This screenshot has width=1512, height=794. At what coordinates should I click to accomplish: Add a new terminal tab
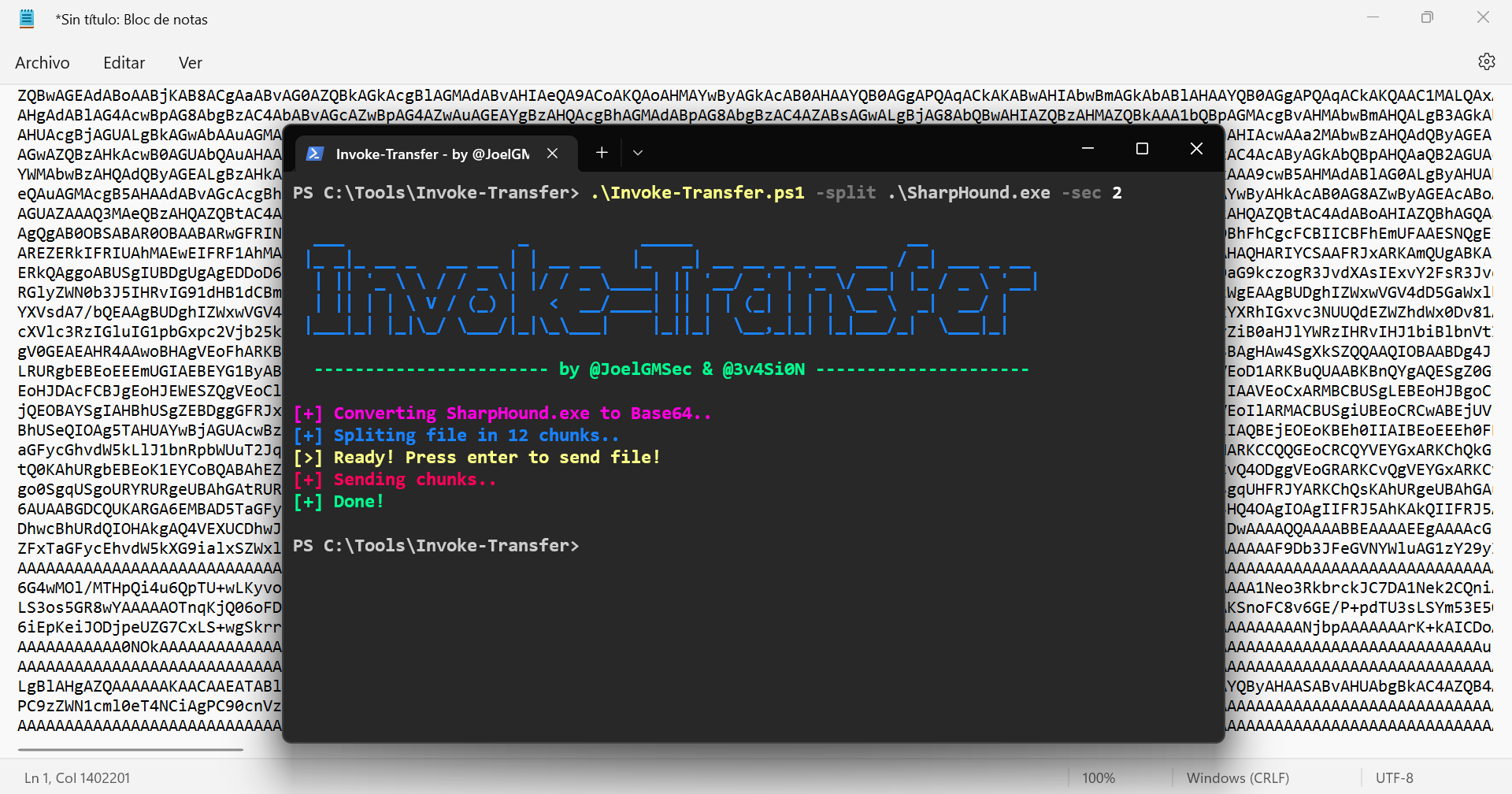[x=602, y=153]
